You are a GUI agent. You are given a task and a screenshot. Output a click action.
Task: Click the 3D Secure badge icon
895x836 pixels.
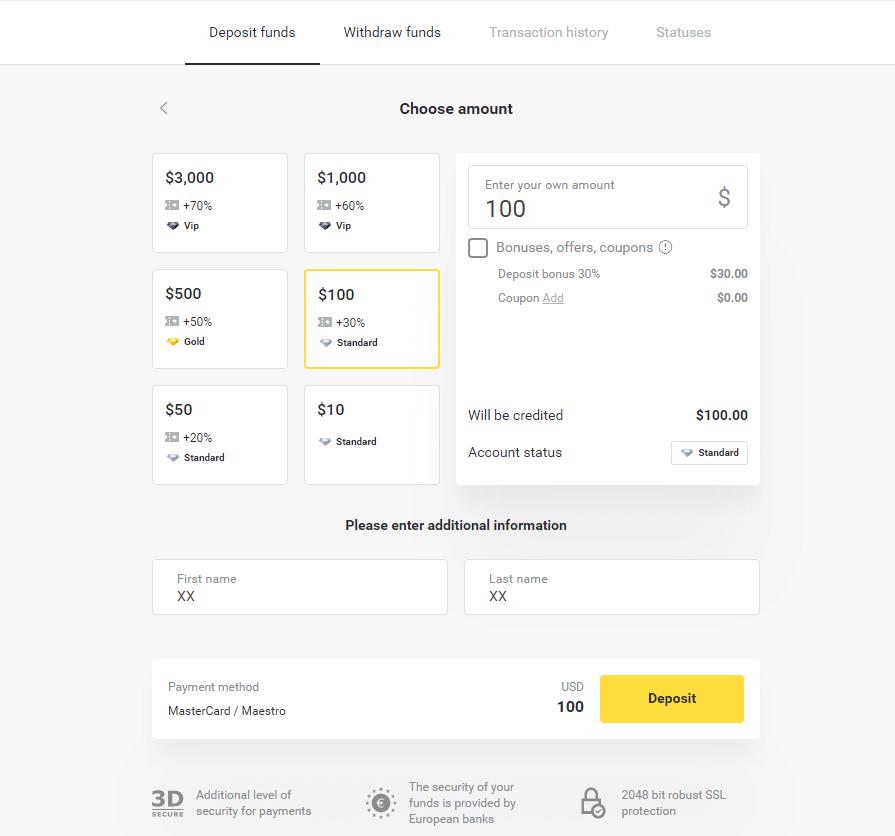click(167, 801)
